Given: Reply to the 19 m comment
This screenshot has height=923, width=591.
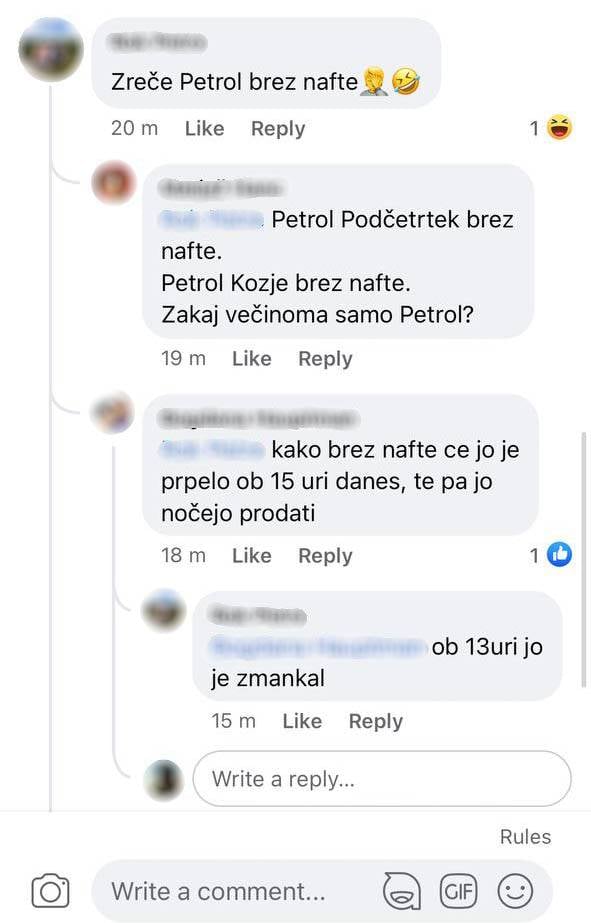Looking at the screenshot, I should tap(325, 358).
